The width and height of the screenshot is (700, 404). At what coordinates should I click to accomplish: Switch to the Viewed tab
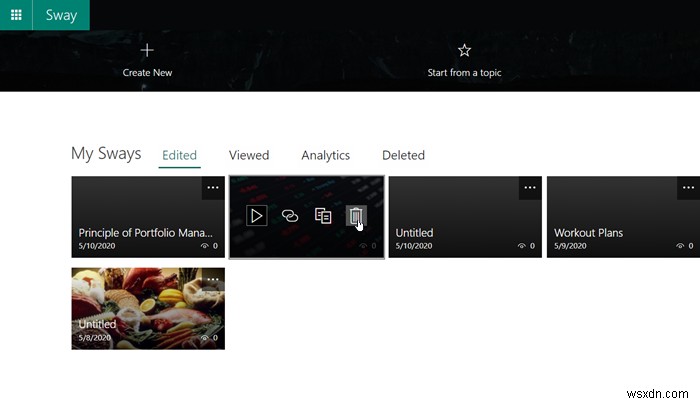(249, 155)
